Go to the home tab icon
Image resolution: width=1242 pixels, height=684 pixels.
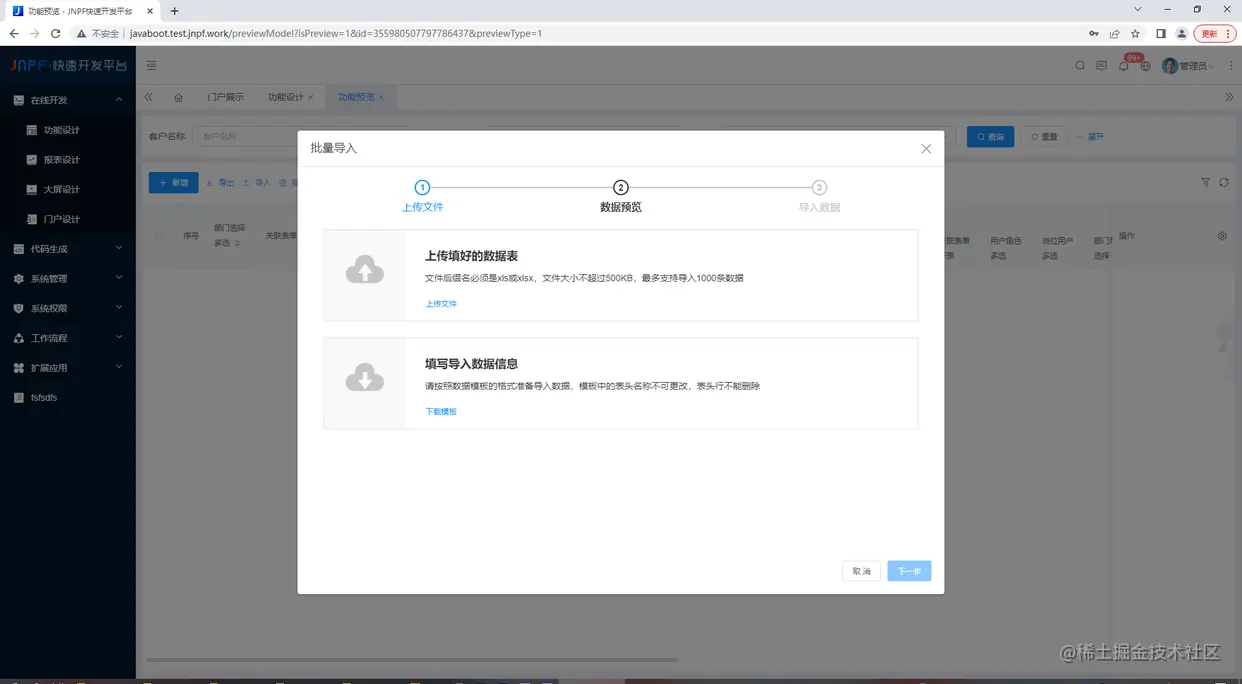coord(178,97)
